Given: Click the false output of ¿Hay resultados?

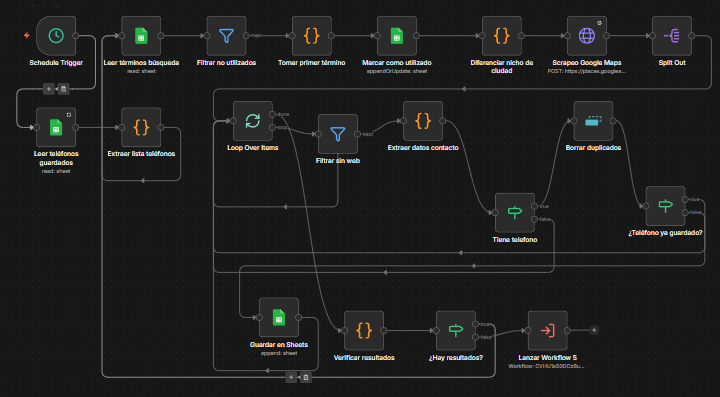Looking at the screenshot, I should tap(476, 337).
